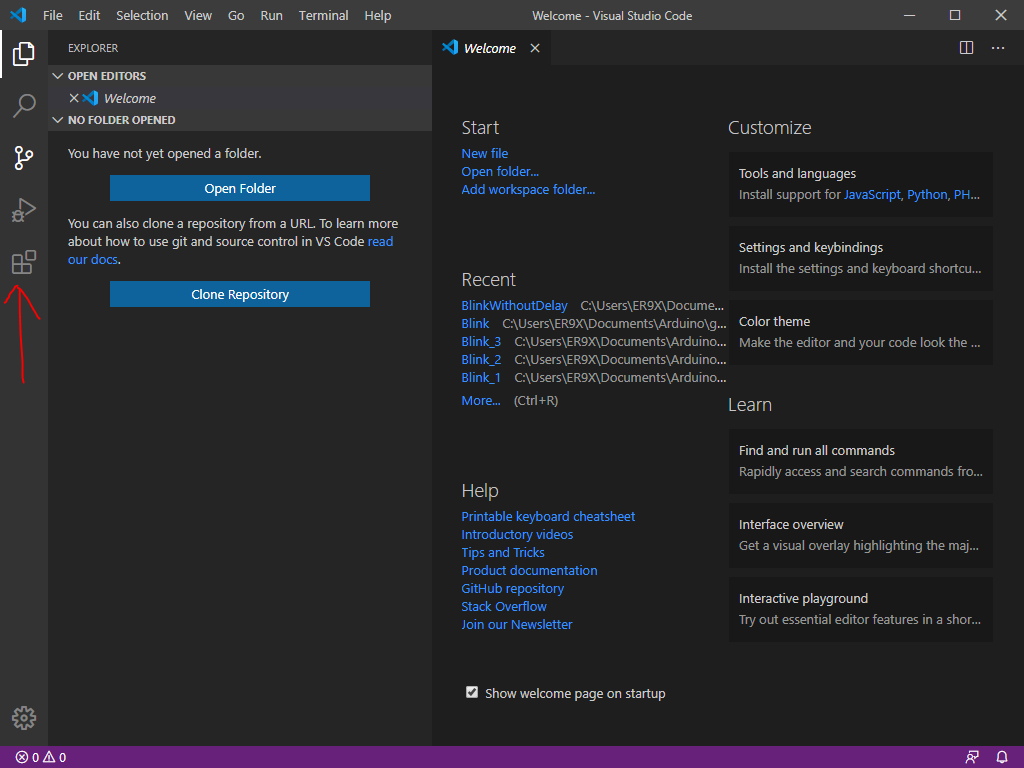
Task: Click the More... recent items link
Action: tap(481, 401)
